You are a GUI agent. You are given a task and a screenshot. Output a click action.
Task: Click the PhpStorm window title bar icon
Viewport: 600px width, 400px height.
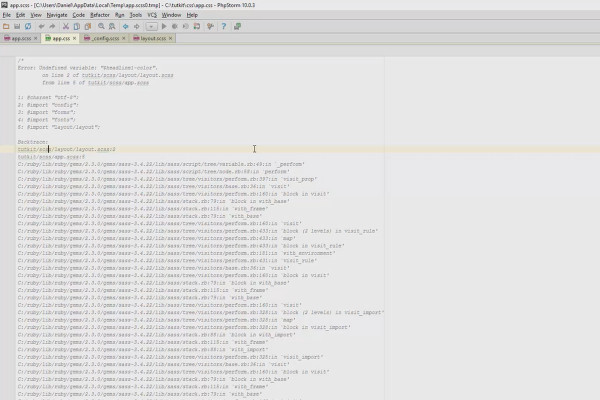[4, 5]
